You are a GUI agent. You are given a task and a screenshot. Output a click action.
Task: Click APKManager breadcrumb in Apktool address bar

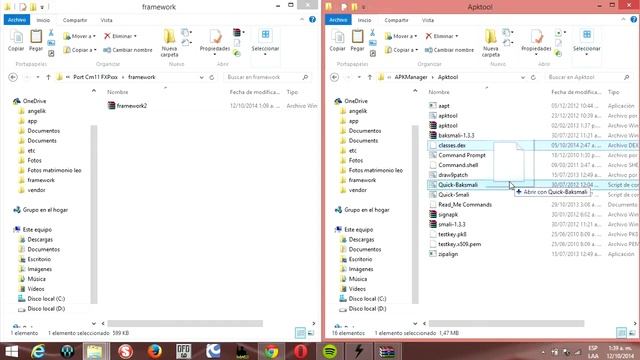411,77
